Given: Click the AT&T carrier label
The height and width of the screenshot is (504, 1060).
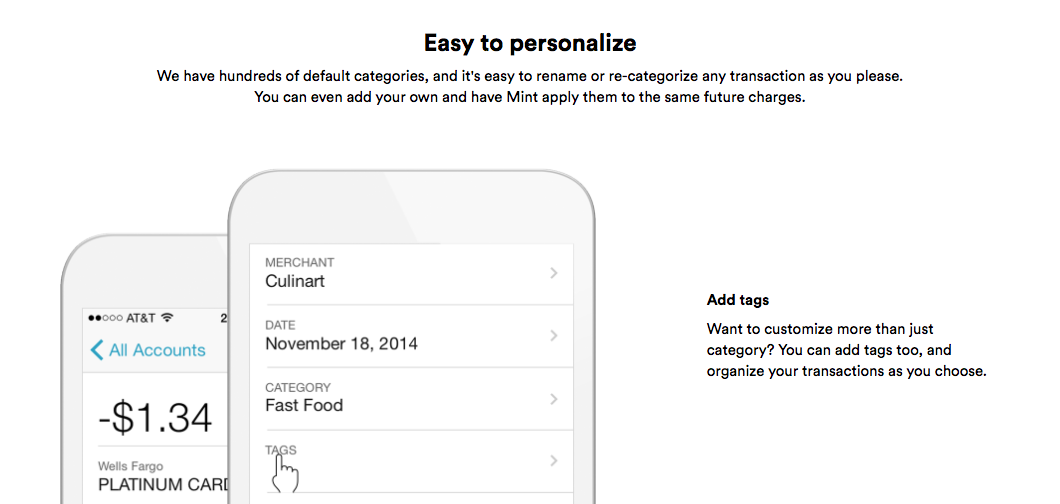Looking at the screenshot, I should [x=140, y=318].
